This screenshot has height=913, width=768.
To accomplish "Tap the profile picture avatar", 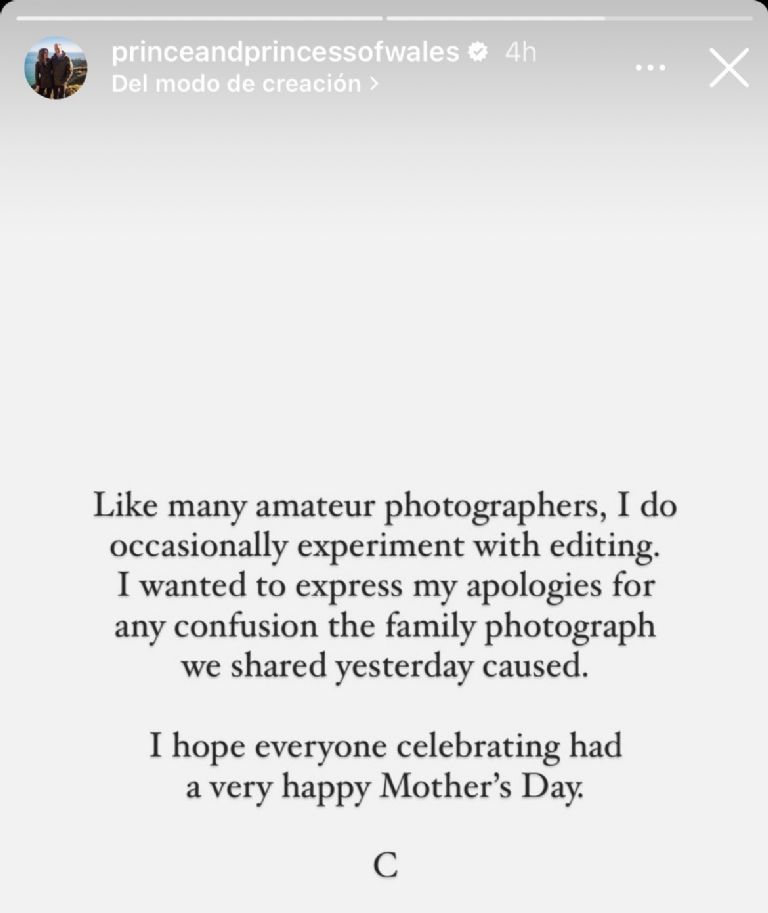I will pos(55,68).
